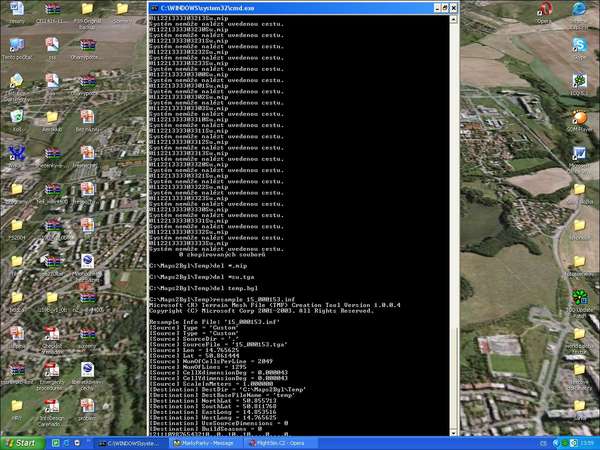Viewport: 600px width, 450px height.
Task: Click the CS language indicator in the tray
Action: pos(543,443)
